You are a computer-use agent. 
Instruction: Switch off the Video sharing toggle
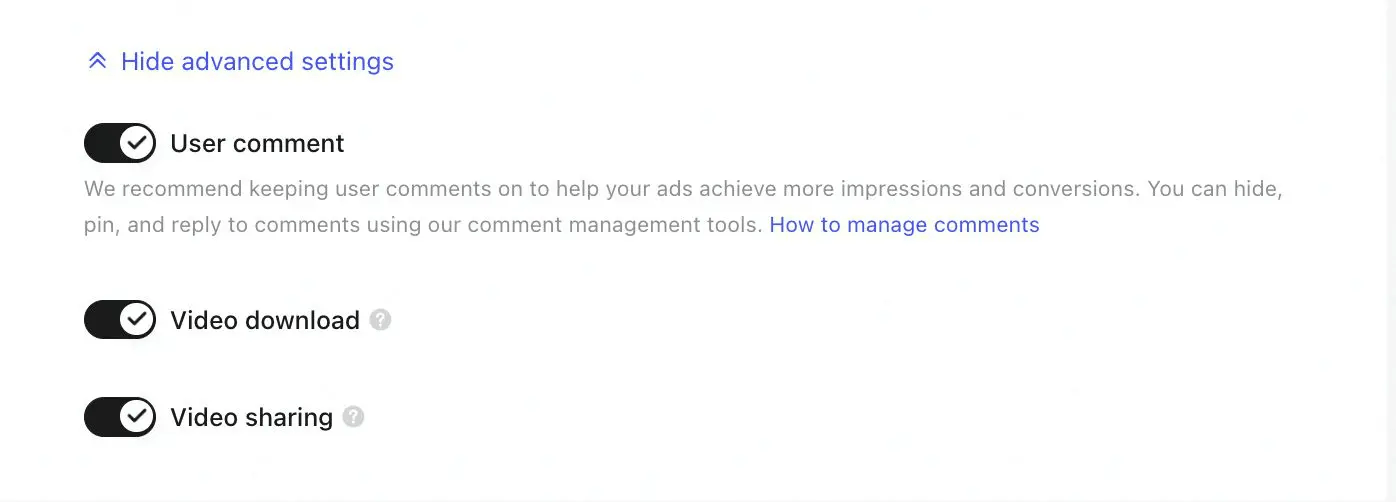point(120,417)
